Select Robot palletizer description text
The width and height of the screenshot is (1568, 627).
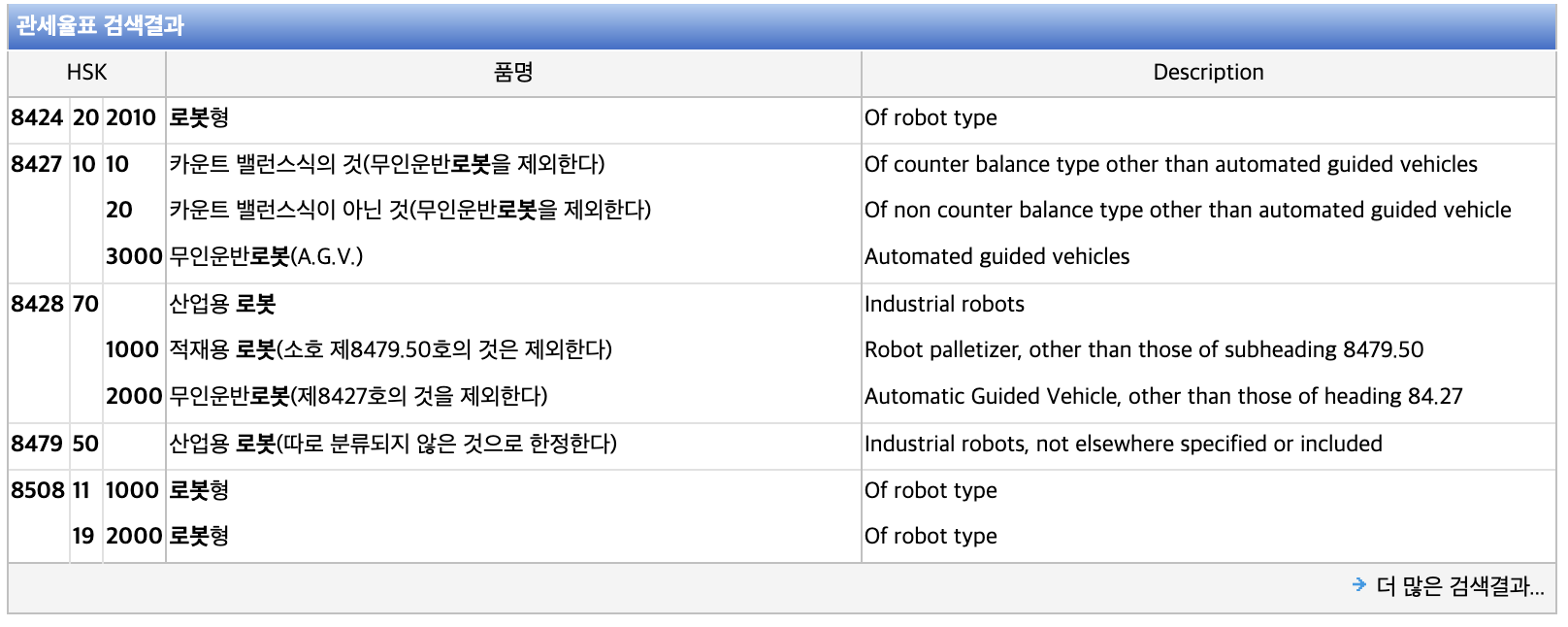1144,349
